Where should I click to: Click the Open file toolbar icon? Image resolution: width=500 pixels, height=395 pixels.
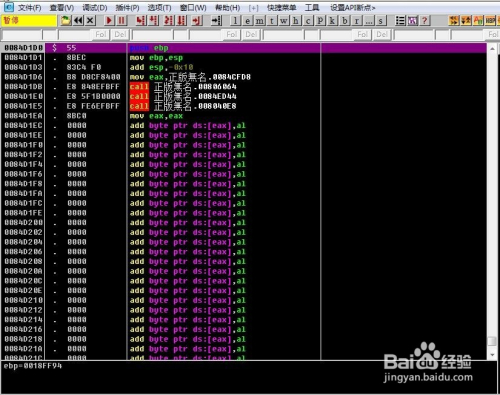[x=66, y=21]
